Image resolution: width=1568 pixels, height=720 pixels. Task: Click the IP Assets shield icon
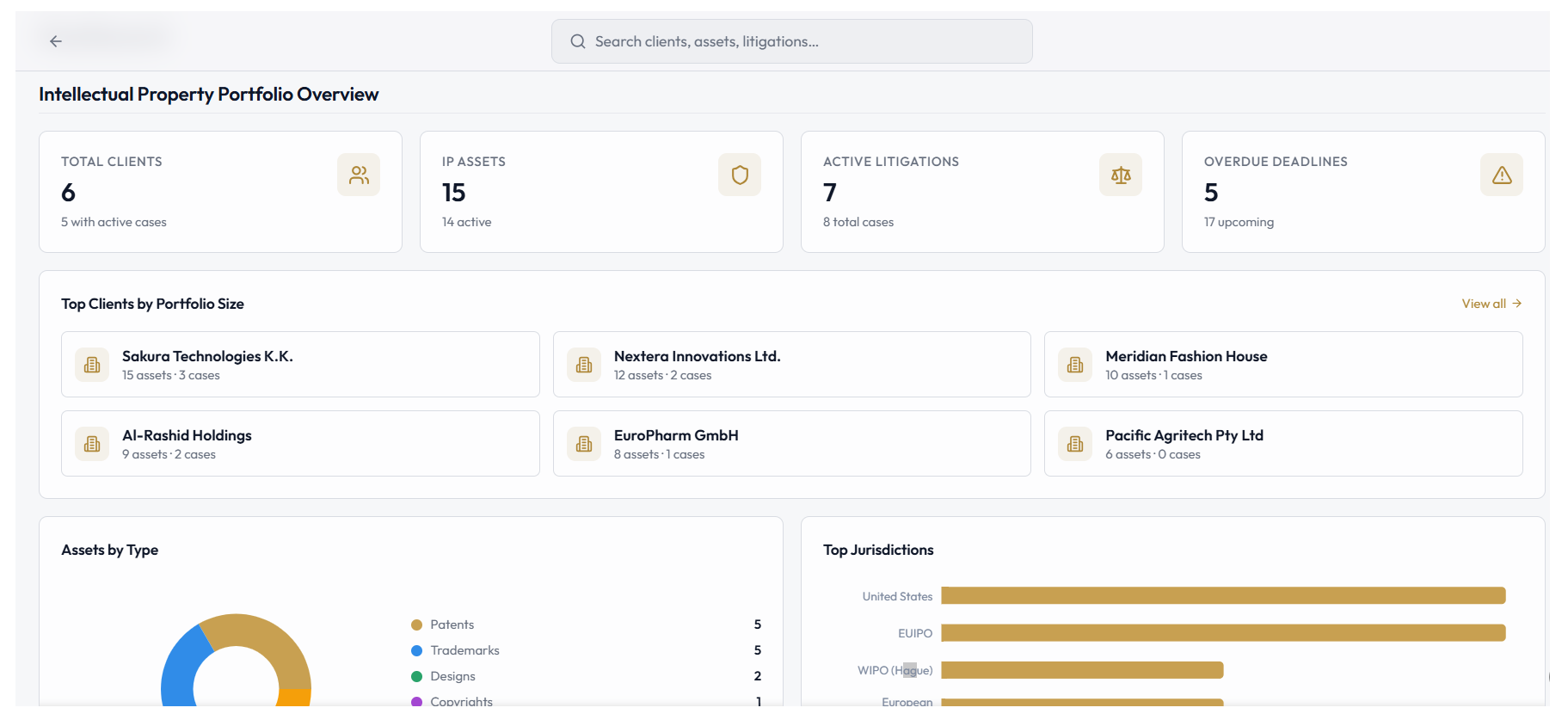click(x=740, y=175)
